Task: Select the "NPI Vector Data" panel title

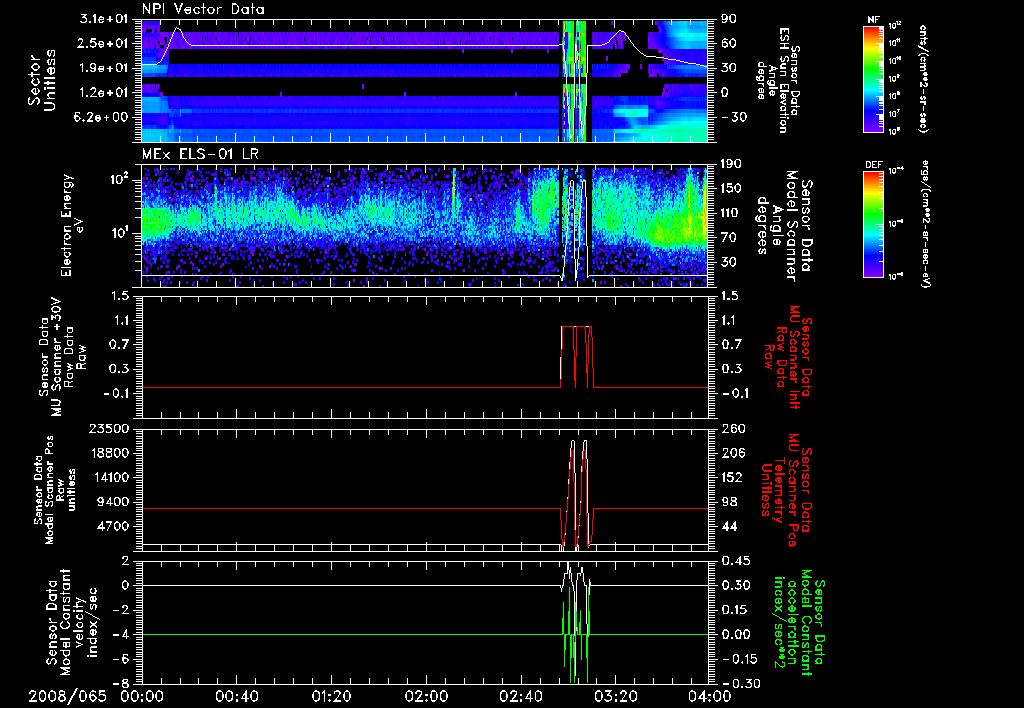Action: pyautogui.click(x=203, y=9)
